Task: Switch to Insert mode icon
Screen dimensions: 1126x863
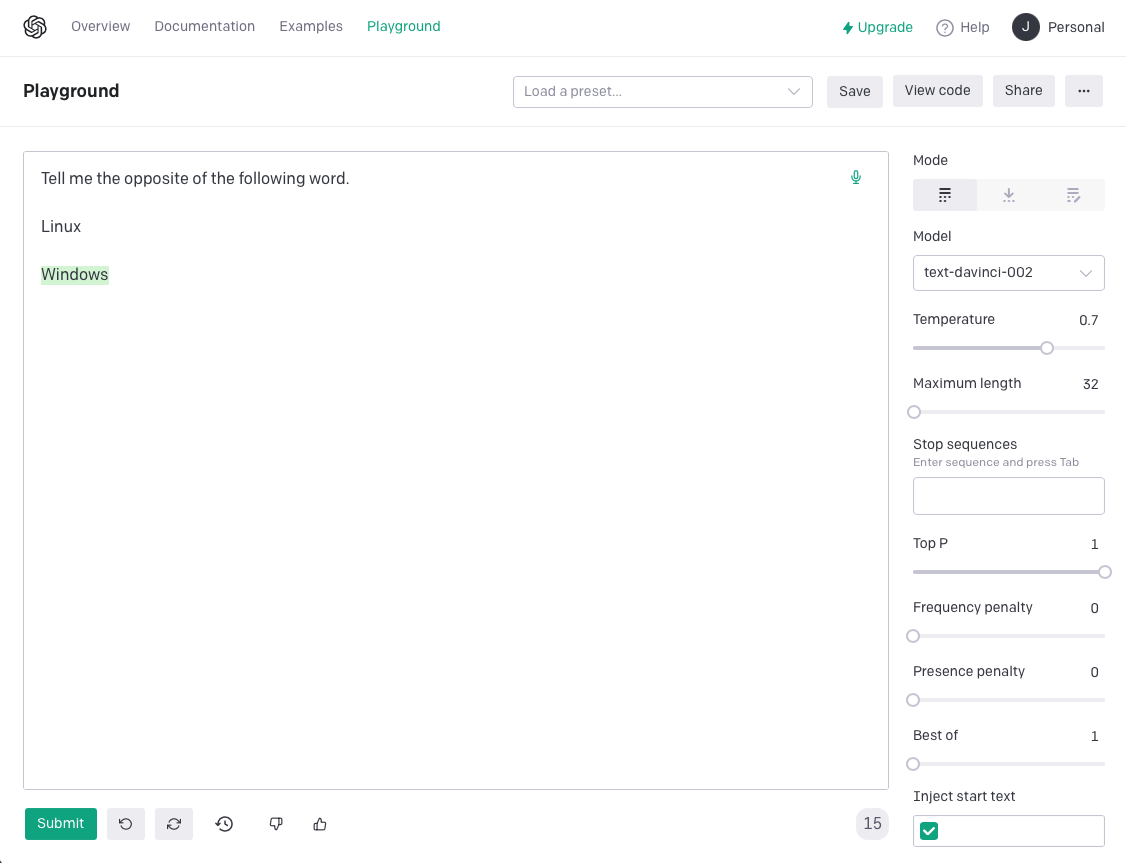Action: click(x=1009, y=195)
